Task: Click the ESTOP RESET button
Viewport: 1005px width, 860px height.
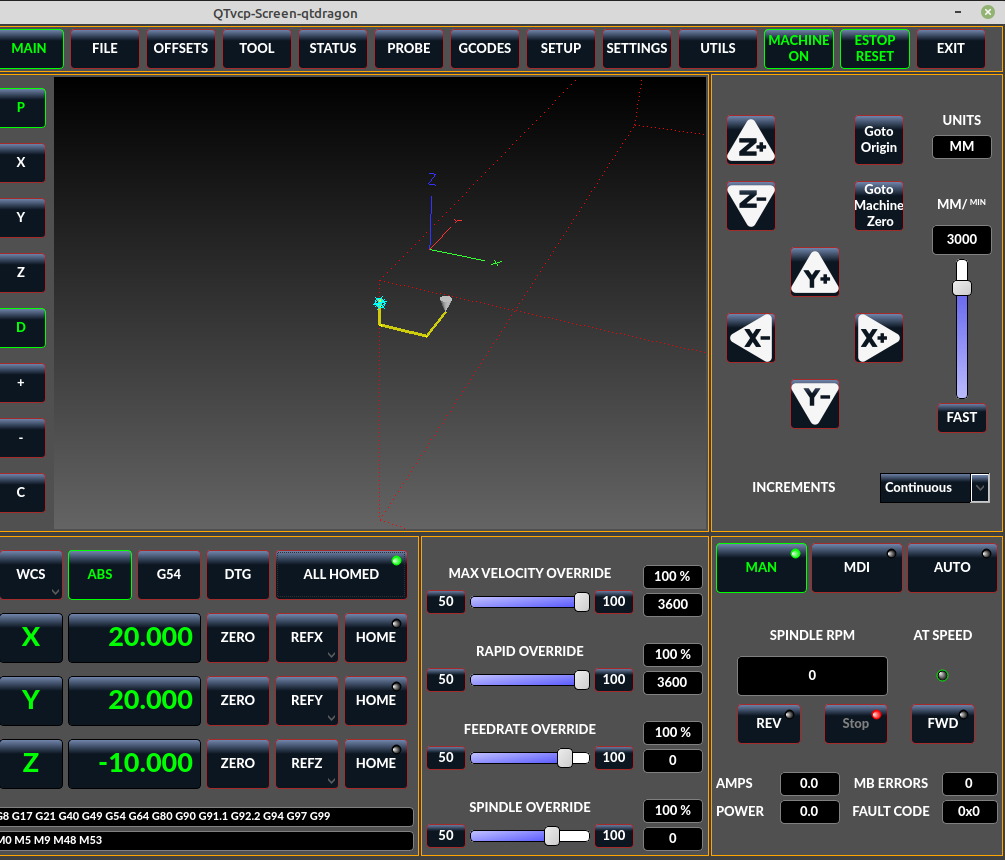Action: pos(875,49)
